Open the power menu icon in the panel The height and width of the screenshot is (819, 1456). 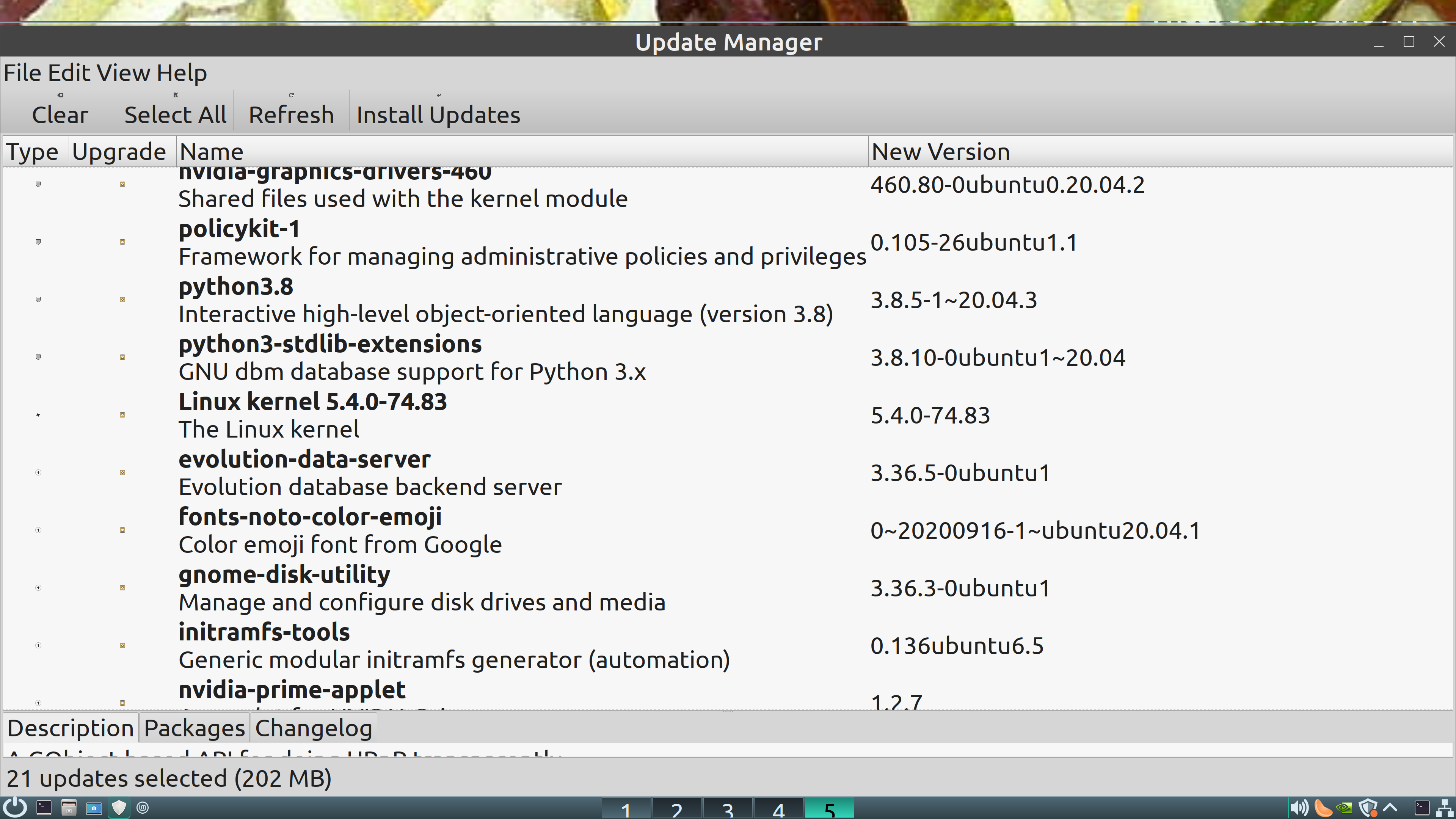point(15,808)
